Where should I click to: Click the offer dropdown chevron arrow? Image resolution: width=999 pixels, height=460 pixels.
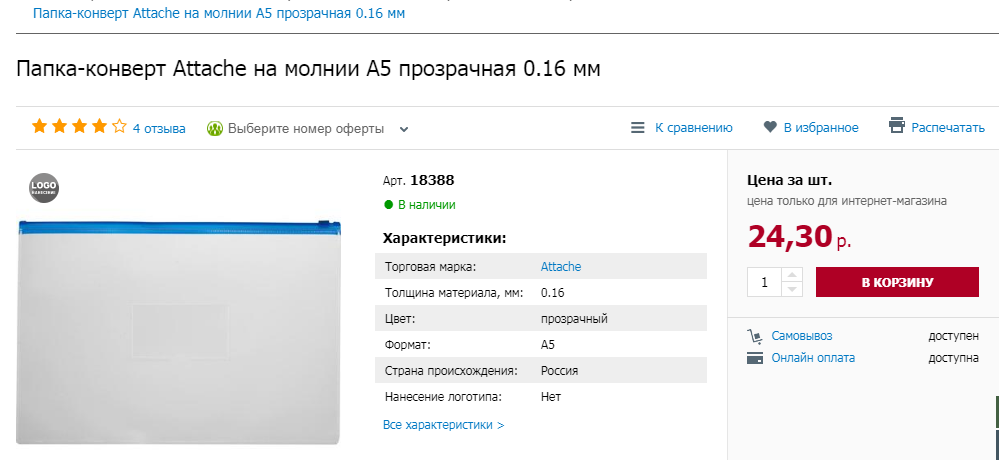[404, 129]
